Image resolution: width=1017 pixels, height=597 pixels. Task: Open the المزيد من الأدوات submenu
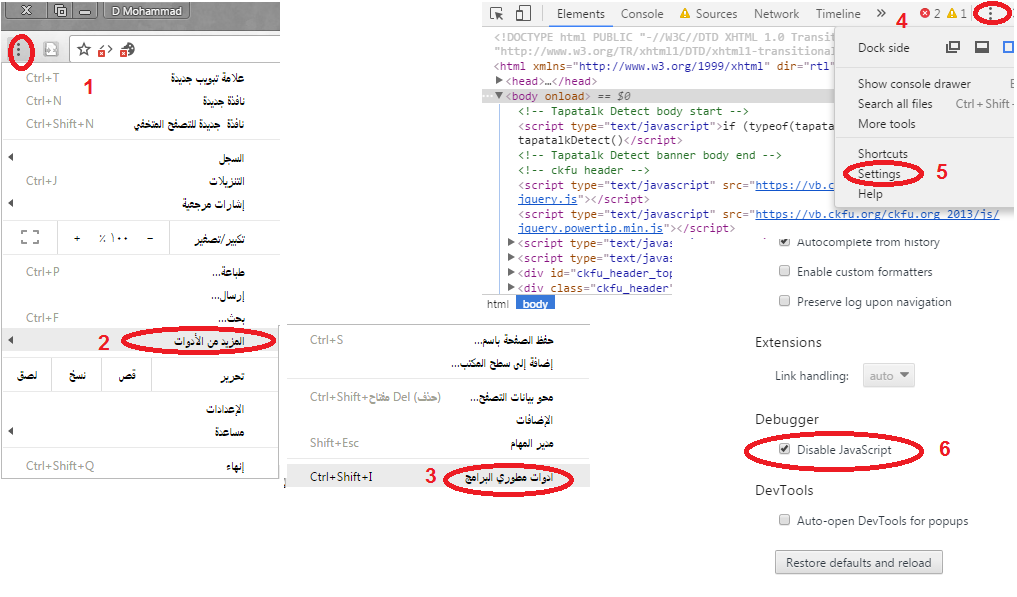click(x=141, y=340)
